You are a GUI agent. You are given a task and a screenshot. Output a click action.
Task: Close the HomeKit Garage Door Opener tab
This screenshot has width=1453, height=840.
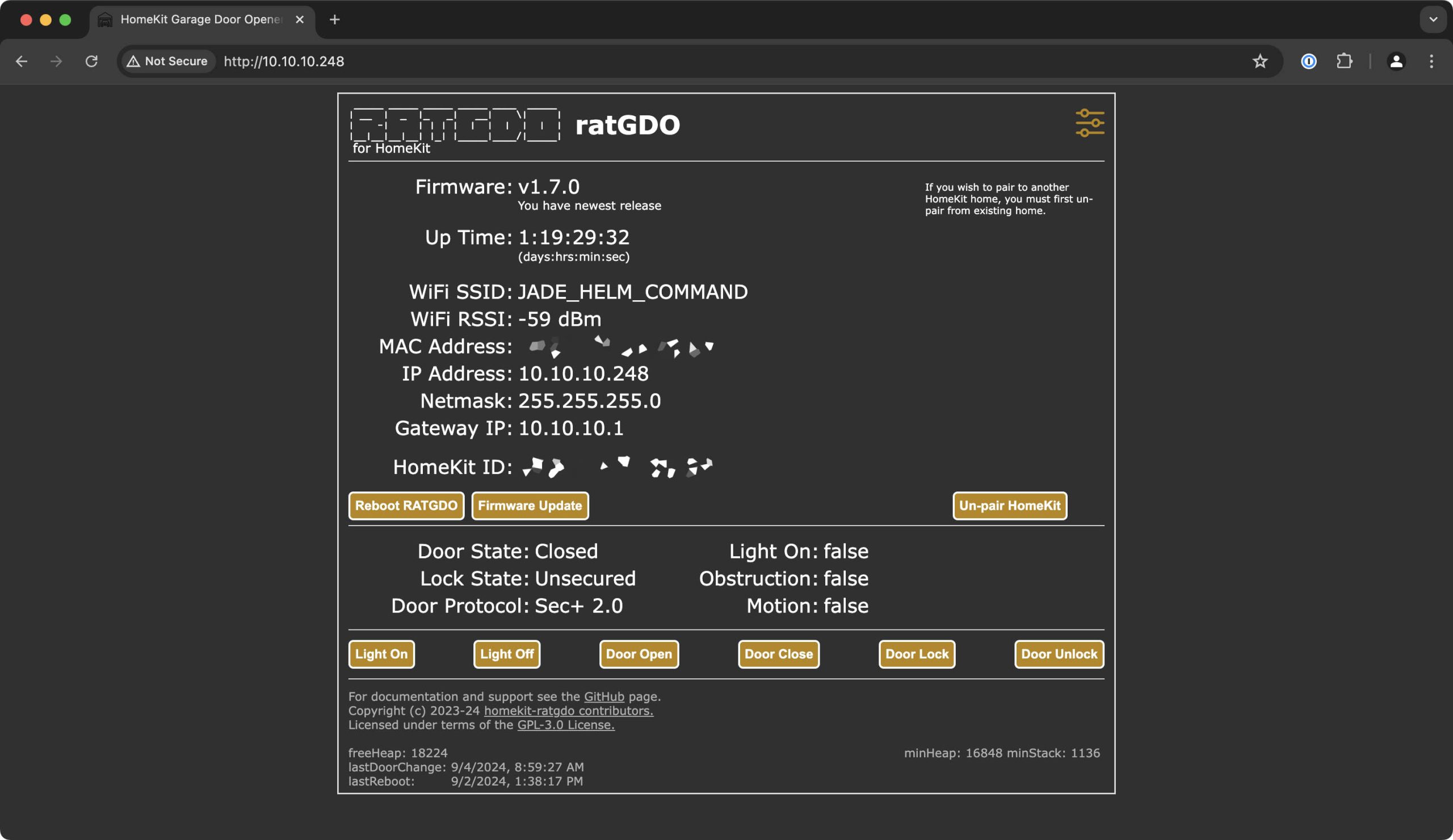pyautogui.click(x=299, y=19)
